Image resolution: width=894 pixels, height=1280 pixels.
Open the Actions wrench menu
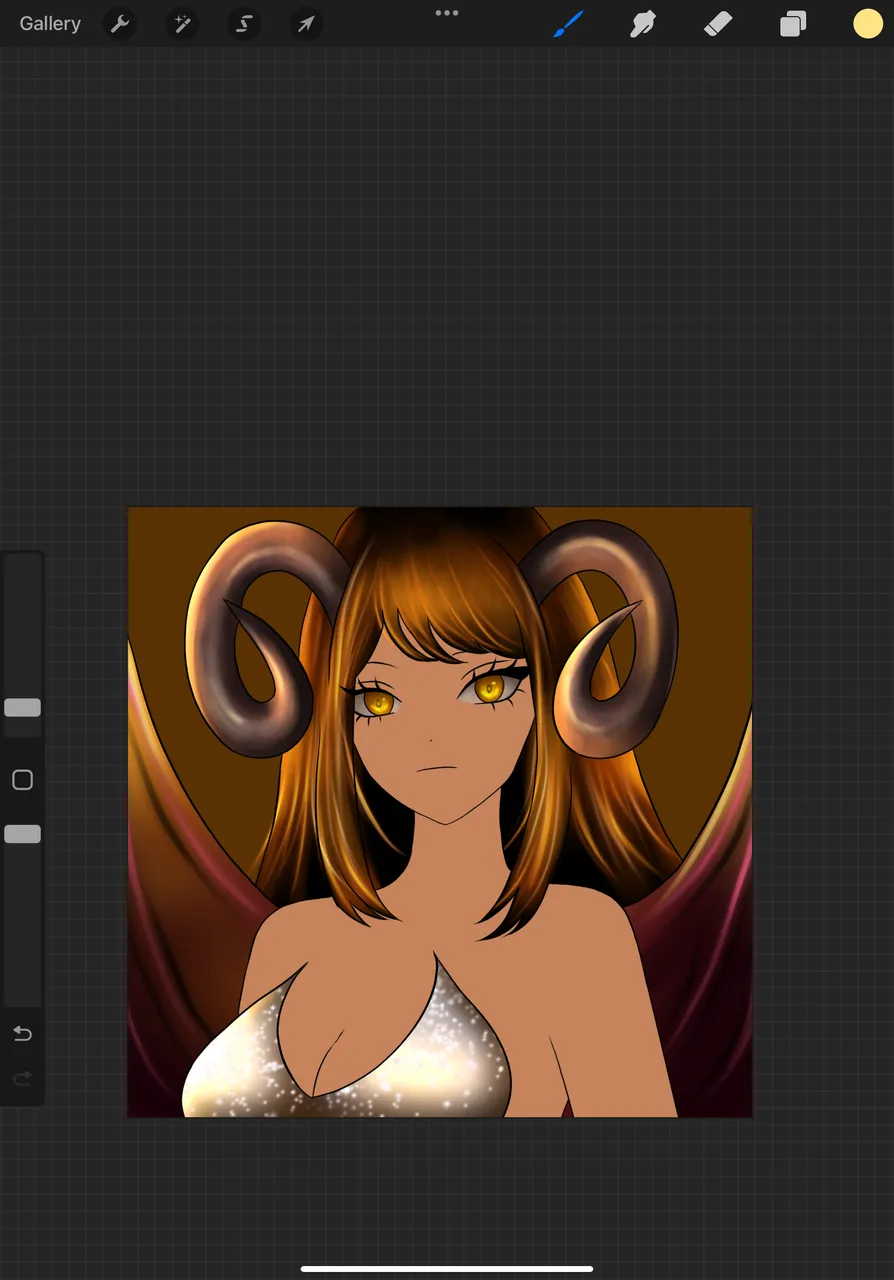click(x=120, y=24)
